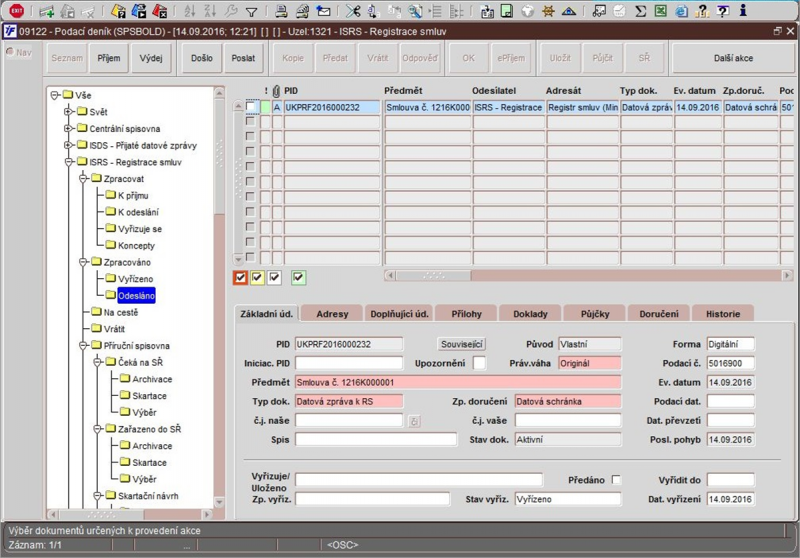The width and height of the screenshot is (800, 558).
Task: Click the envelope mail icon
Action: click(x=323, y=12)
